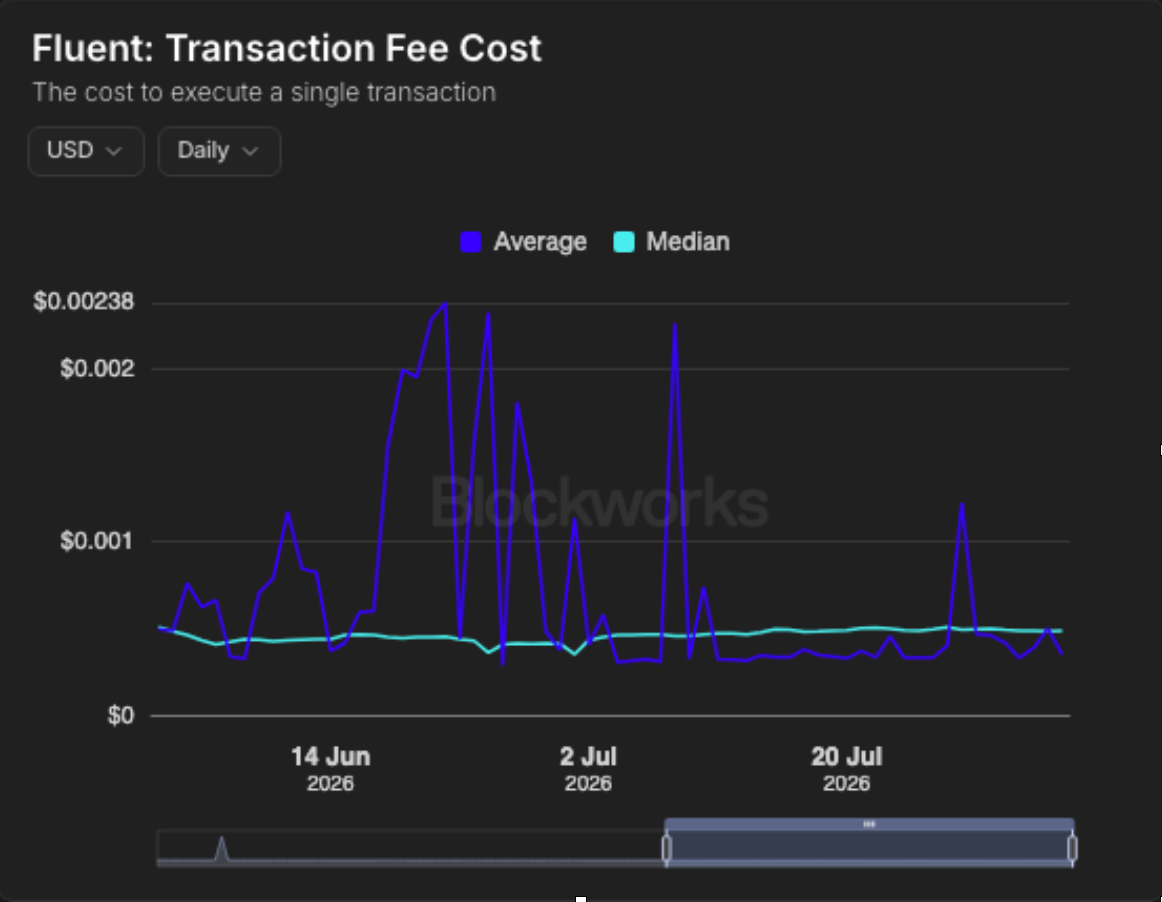
Task: Click the selected range bar grip
Action: tap(869, 824)
